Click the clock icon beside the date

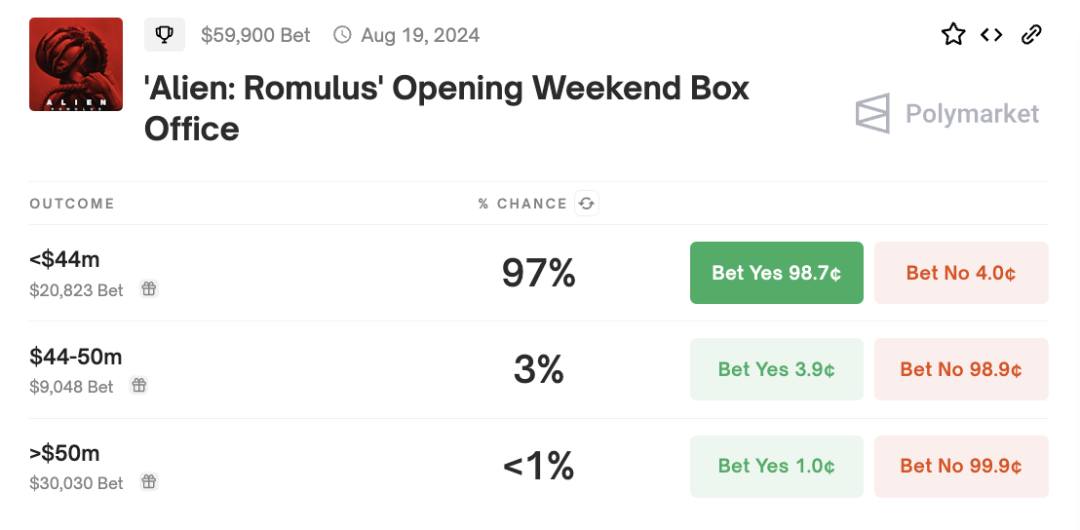342,35
